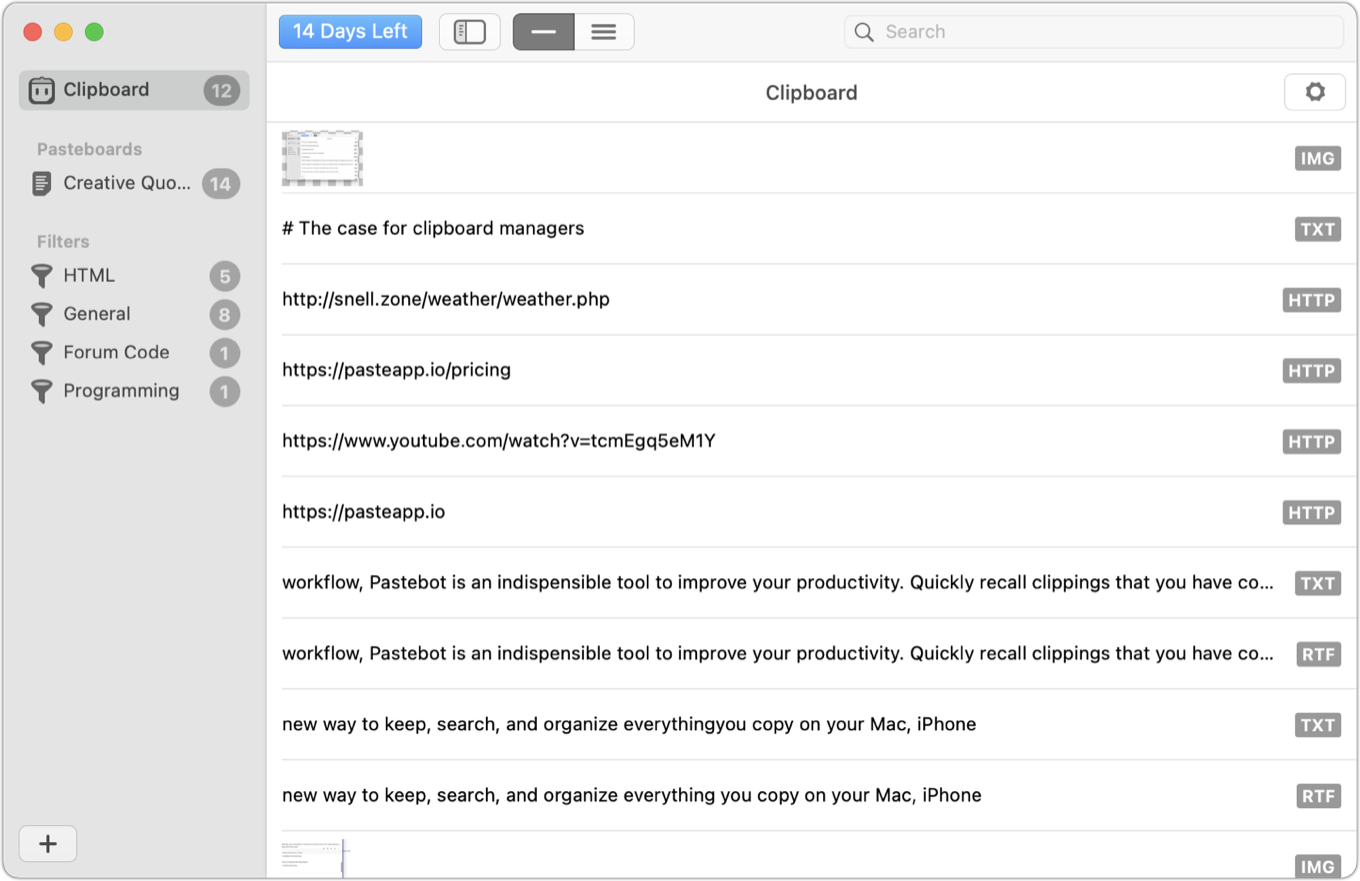Open the 14 Days Left trial info

pyautogui.click(x=350, y=31)
